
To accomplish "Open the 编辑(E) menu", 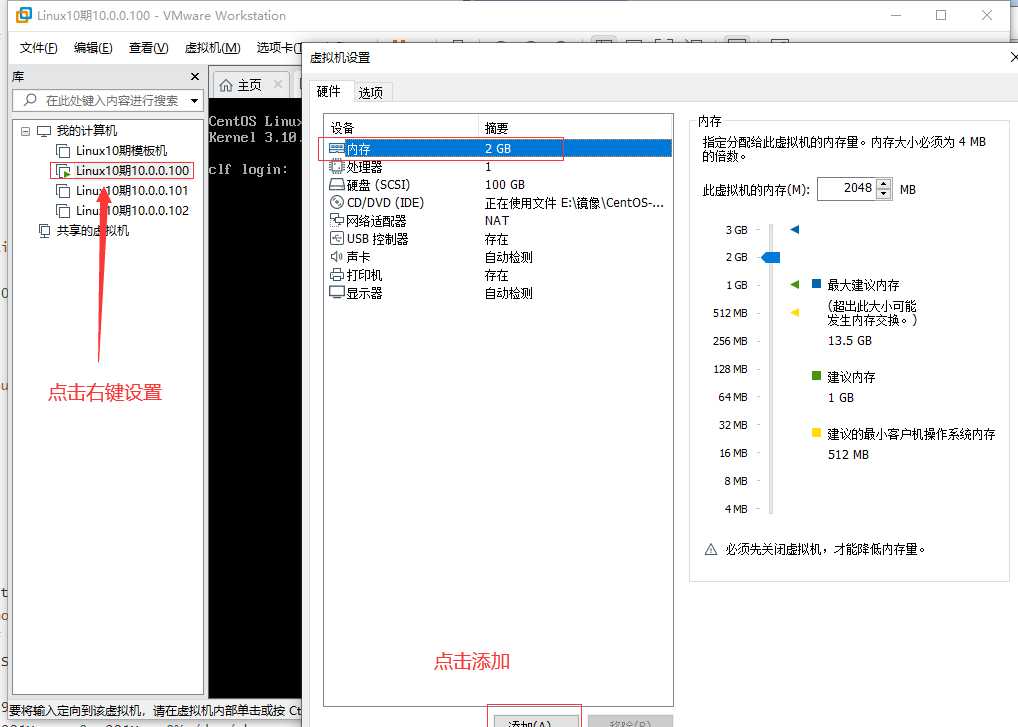I will (x=93, y=48).
